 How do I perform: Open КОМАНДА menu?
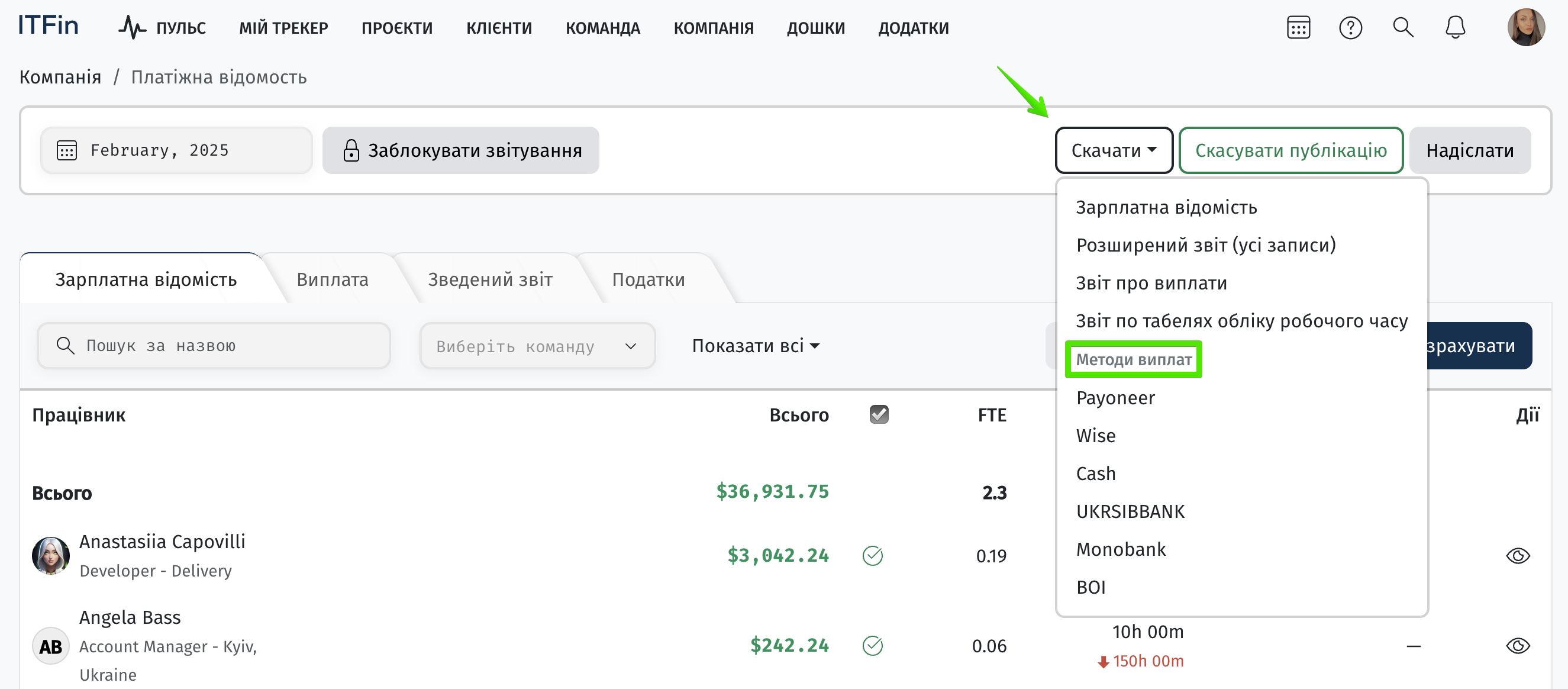(602, 28)
